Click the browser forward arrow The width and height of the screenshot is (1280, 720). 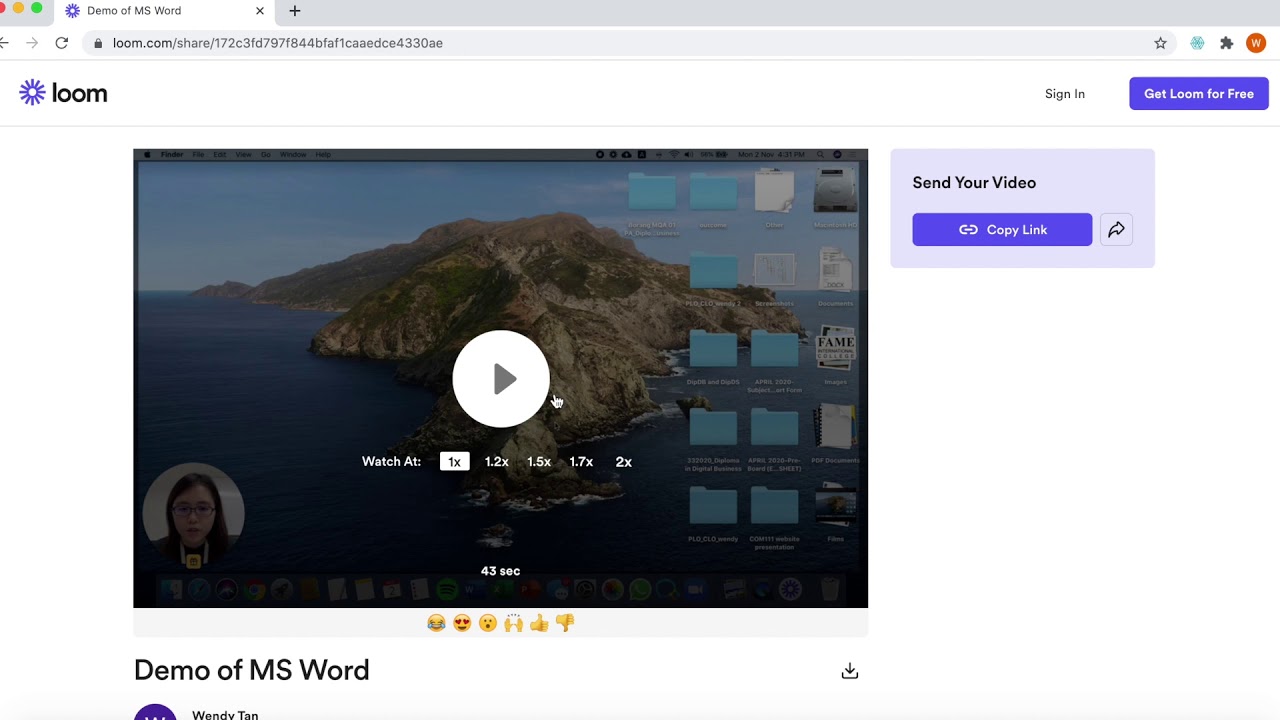[x=32, y=43]
